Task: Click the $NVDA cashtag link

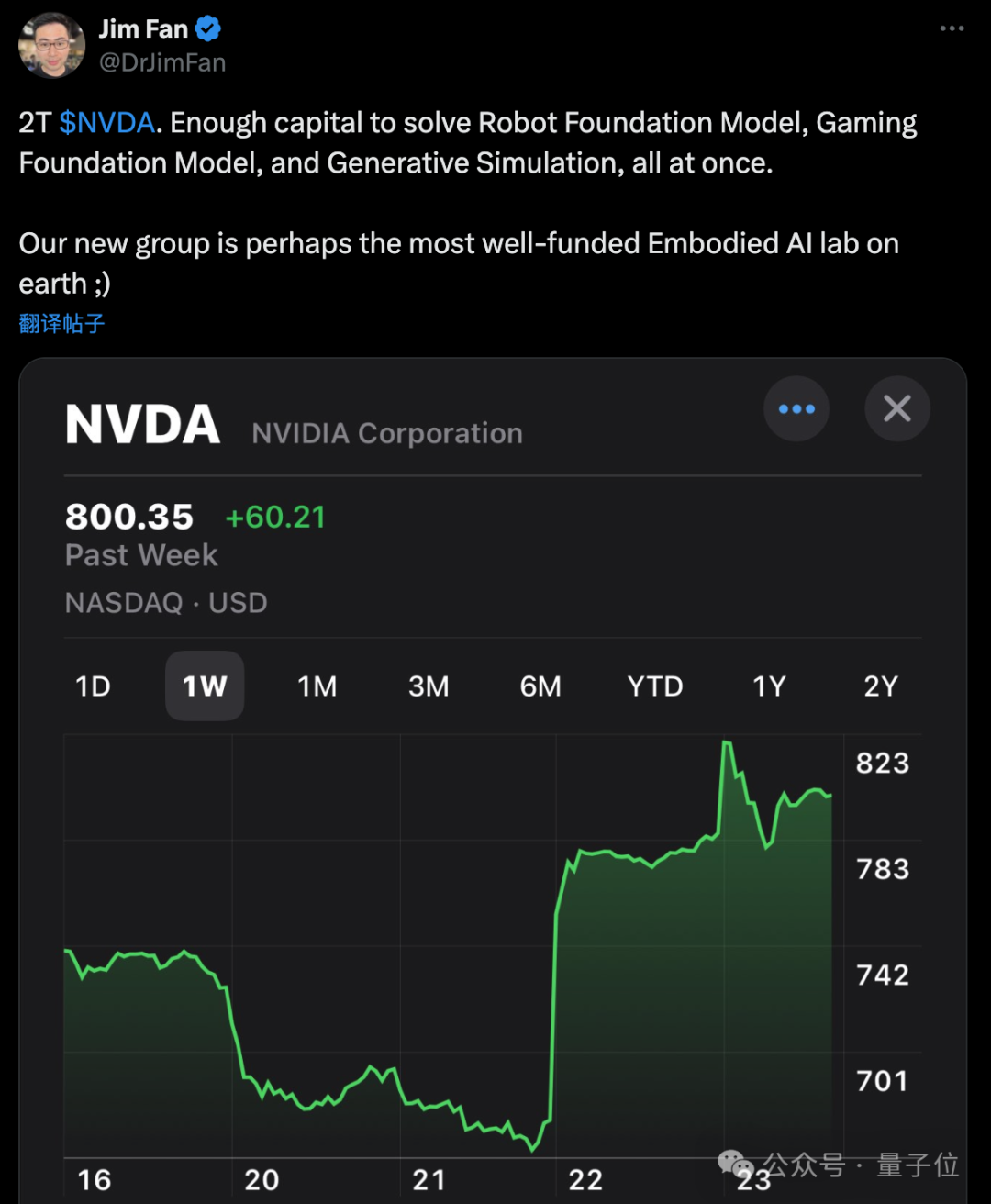Action: pos(106,123)
